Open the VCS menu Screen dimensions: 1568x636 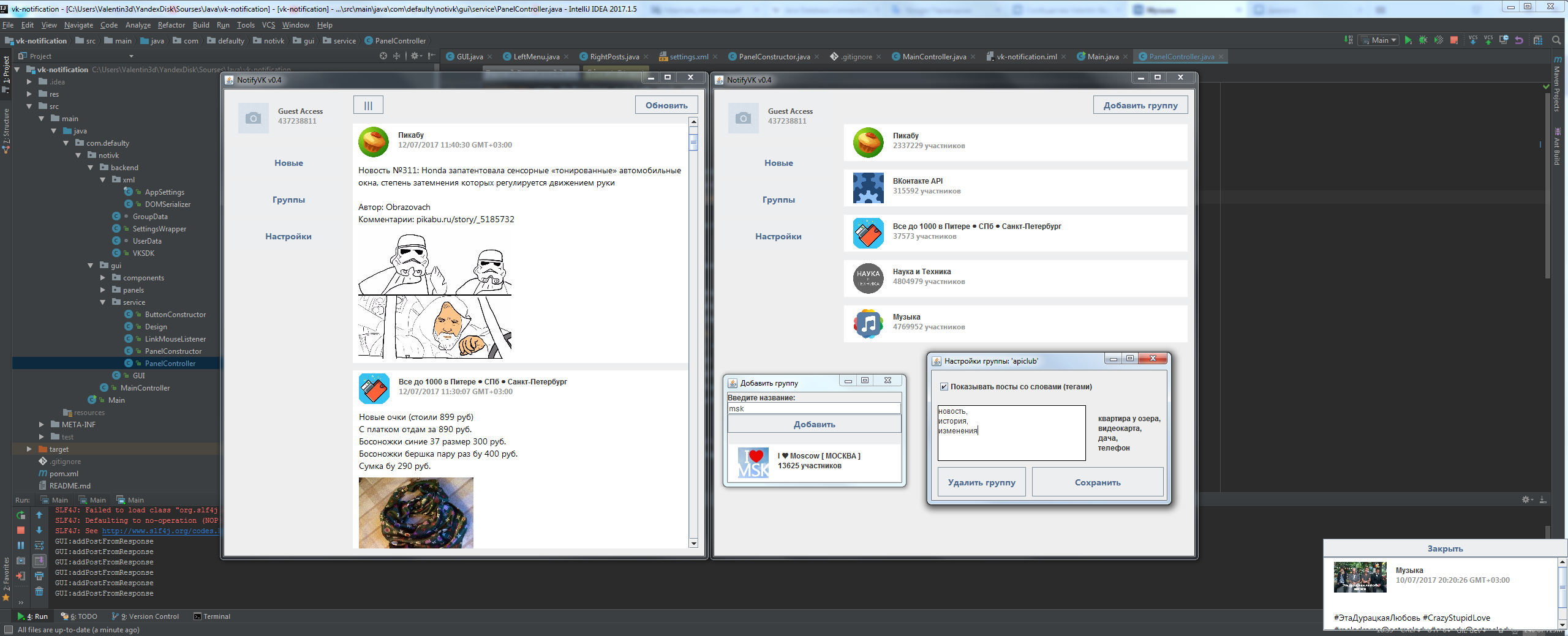[x=268, y=25]
